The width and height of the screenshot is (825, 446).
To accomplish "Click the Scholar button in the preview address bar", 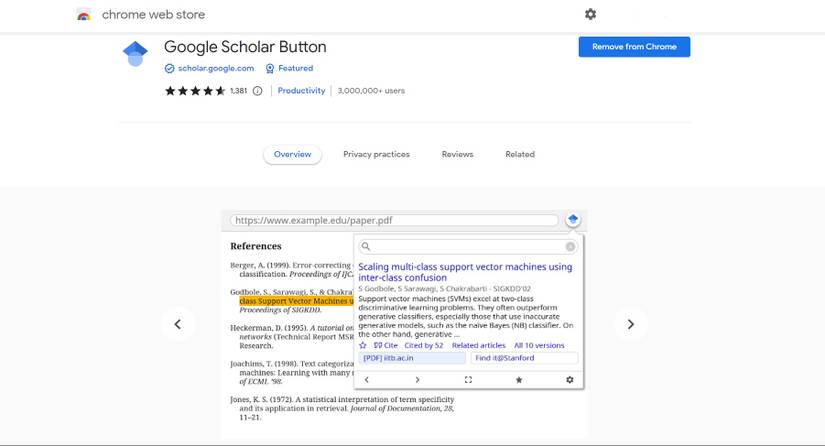I will (573, 220).
